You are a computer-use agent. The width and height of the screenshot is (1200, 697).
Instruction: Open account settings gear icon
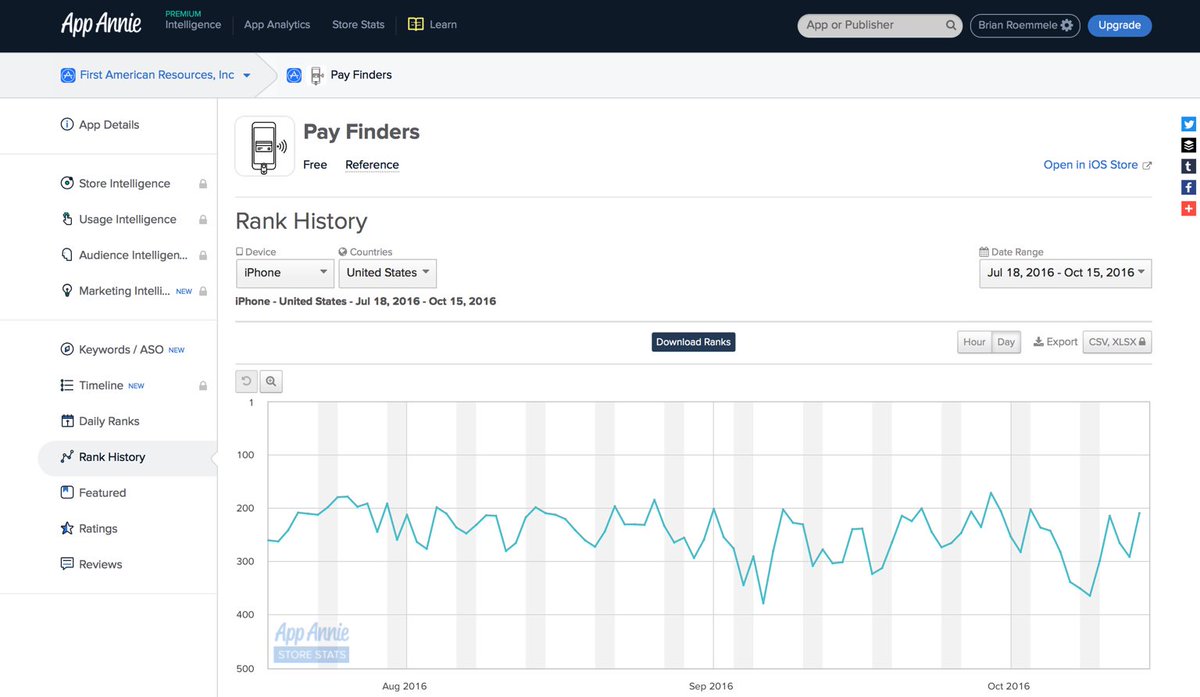point(1067,25)
